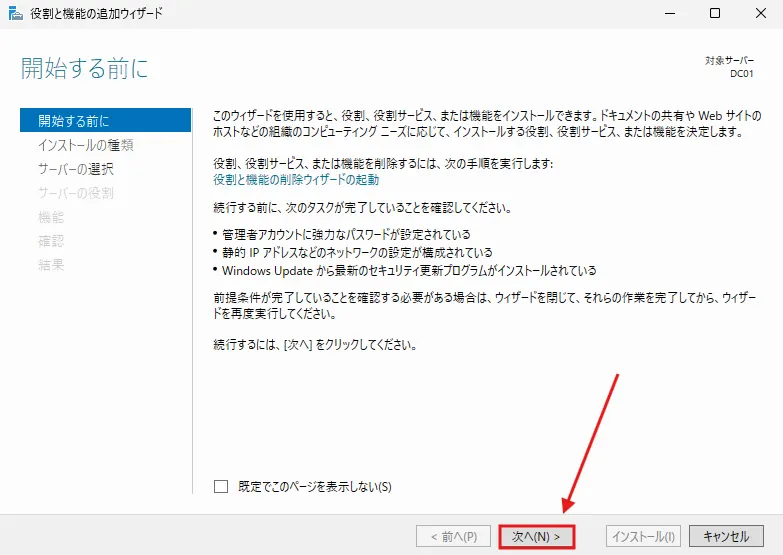Click the 前へ(P) button
Viewport: 783px width, 555px height.
(x=453, y=537)
